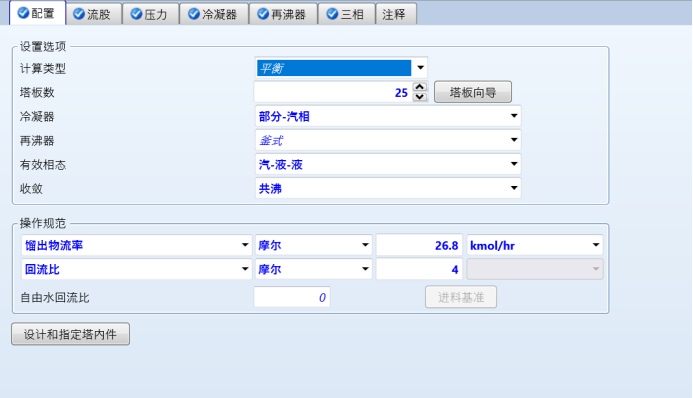Click the distillate rate value 26.8
The height and width of the screenshot is (398, 693).
(419, 245)
